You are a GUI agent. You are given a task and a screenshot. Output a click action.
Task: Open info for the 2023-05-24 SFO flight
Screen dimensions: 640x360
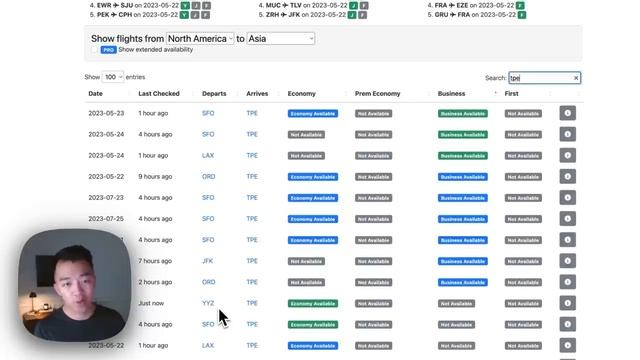point(567,134)
